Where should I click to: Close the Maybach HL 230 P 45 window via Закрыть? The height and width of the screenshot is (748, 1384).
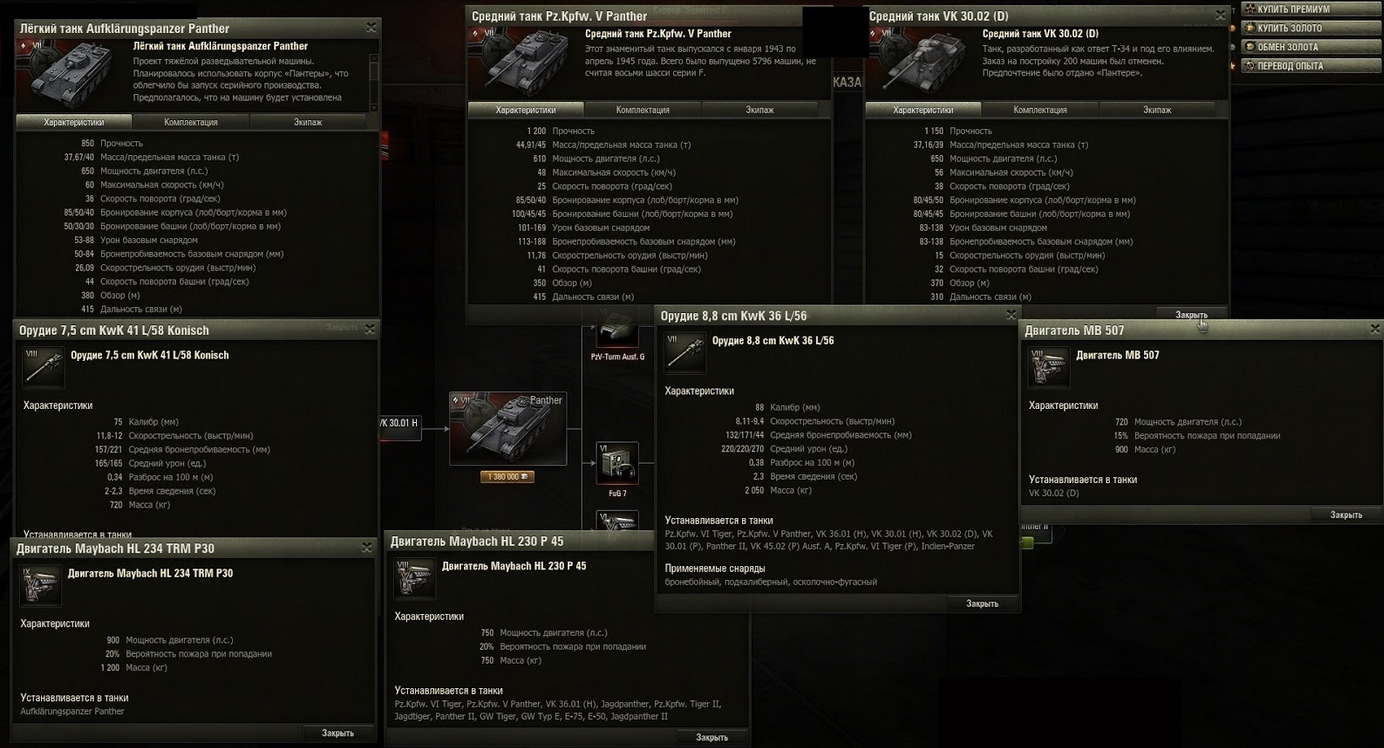(x=711, y=737)
